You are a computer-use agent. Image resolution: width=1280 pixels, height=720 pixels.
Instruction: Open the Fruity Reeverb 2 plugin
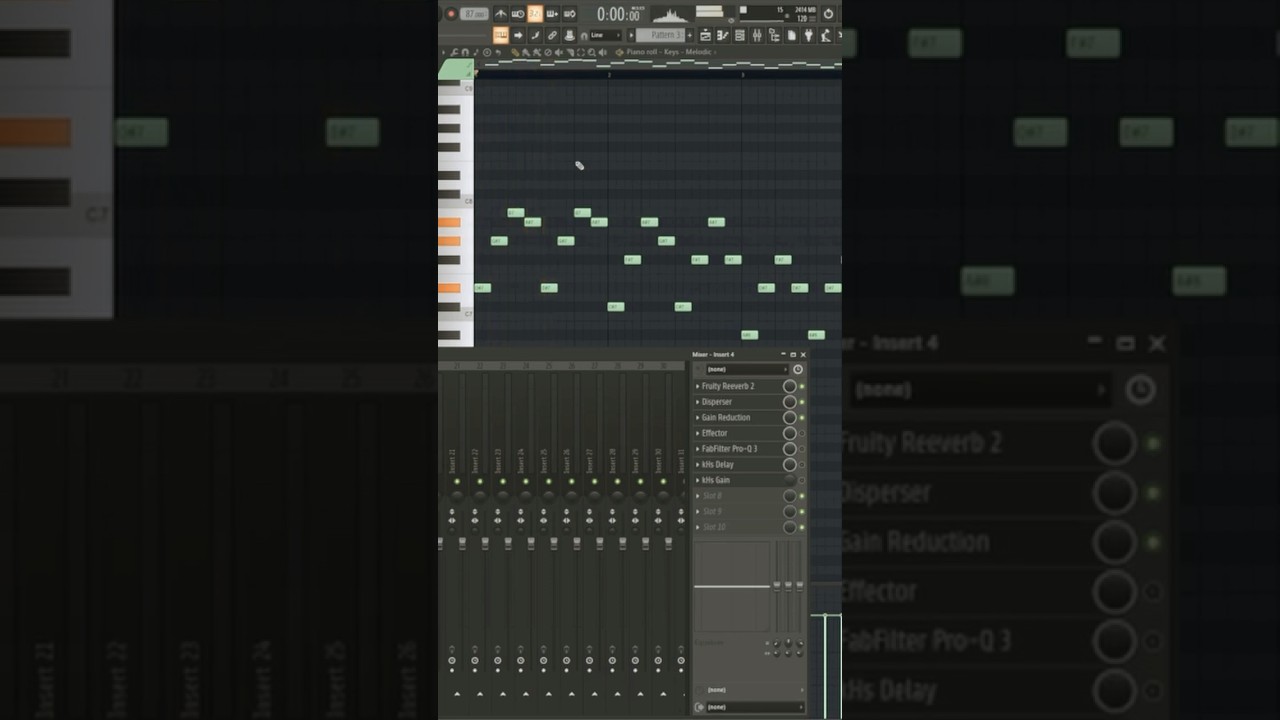tap(728, 386)
